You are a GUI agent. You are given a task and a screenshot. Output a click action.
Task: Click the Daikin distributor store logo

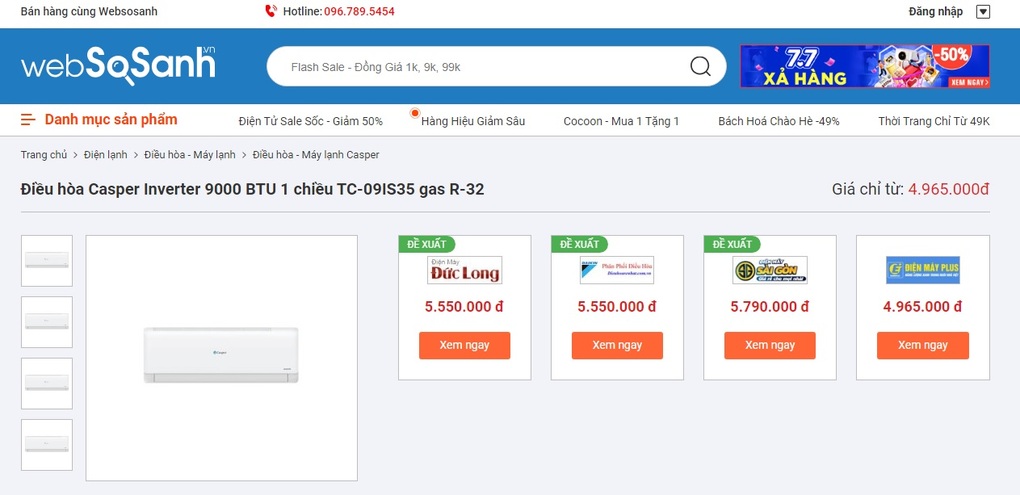tap(617, 270)
